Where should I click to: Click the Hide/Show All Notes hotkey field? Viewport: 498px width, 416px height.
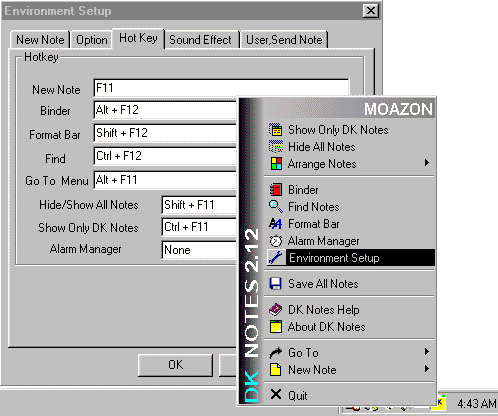tap(199, 205)
